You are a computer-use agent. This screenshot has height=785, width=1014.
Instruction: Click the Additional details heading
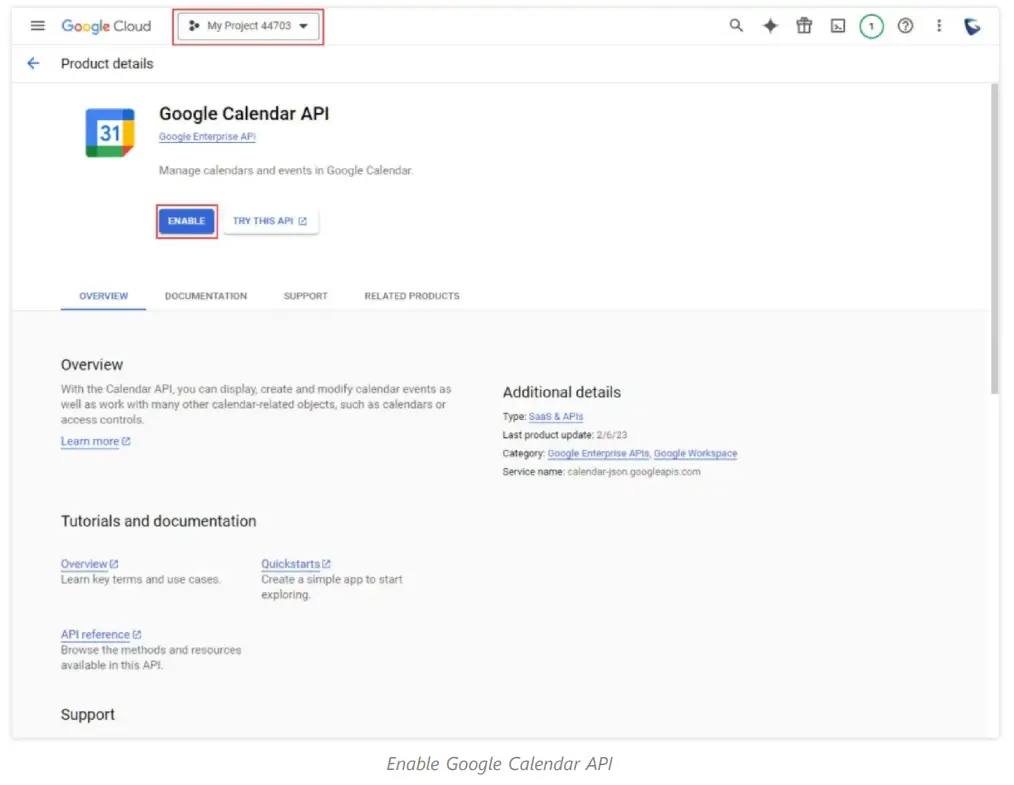(x=561, y=392)
